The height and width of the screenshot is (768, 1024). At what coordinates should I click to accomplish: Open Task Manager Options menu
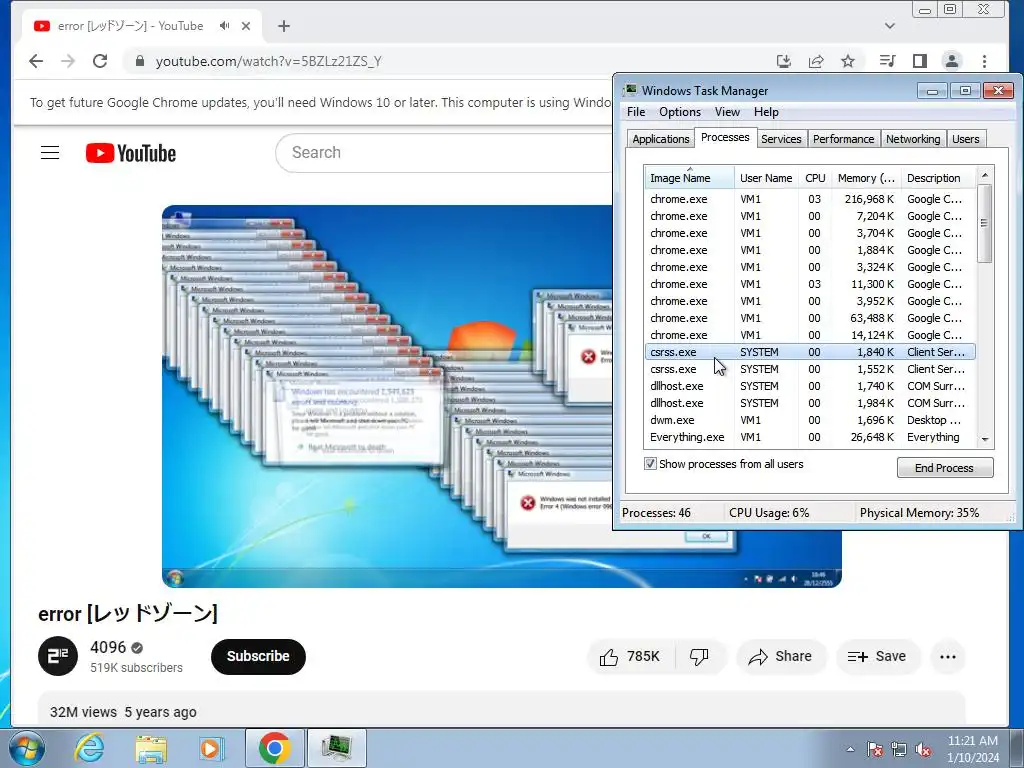point(680,112)
